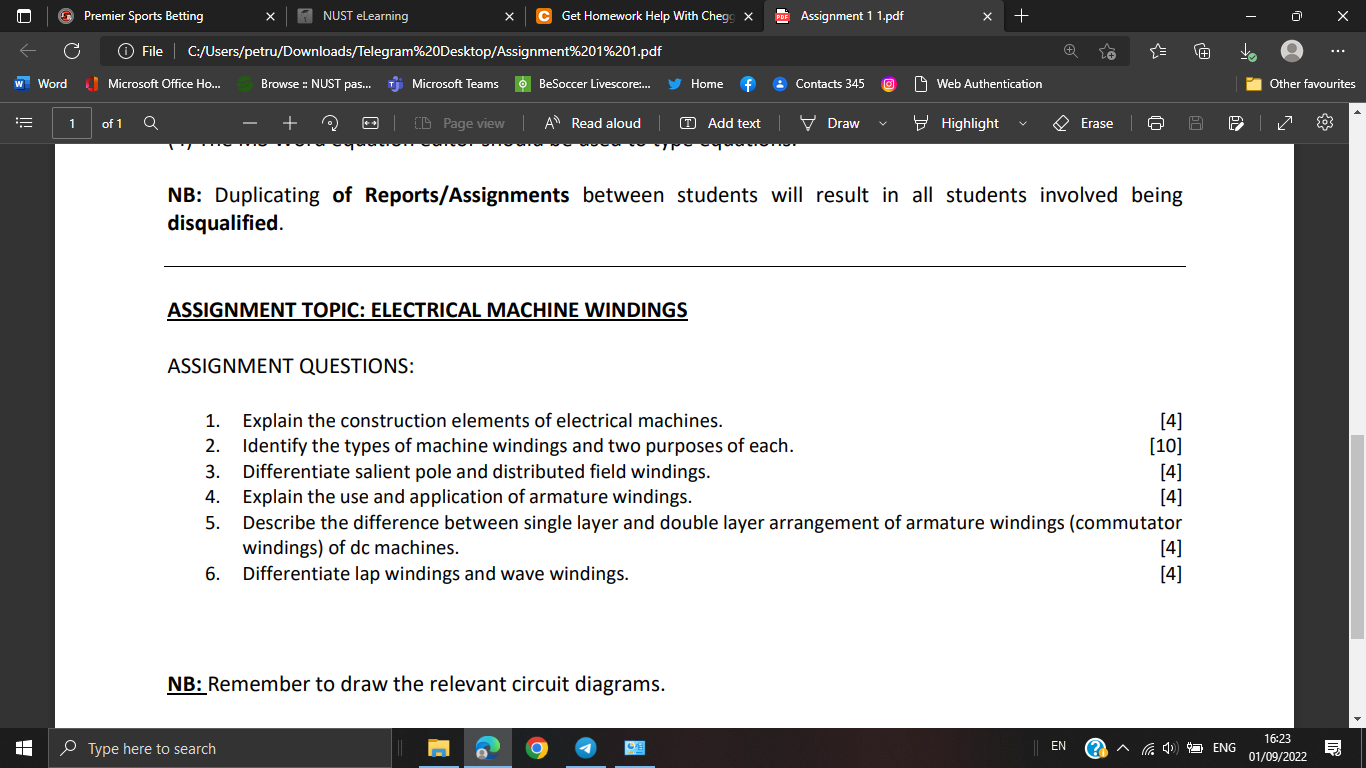Expand the Draw tool options dropdown
The image size is (1366, 768).
883,123
